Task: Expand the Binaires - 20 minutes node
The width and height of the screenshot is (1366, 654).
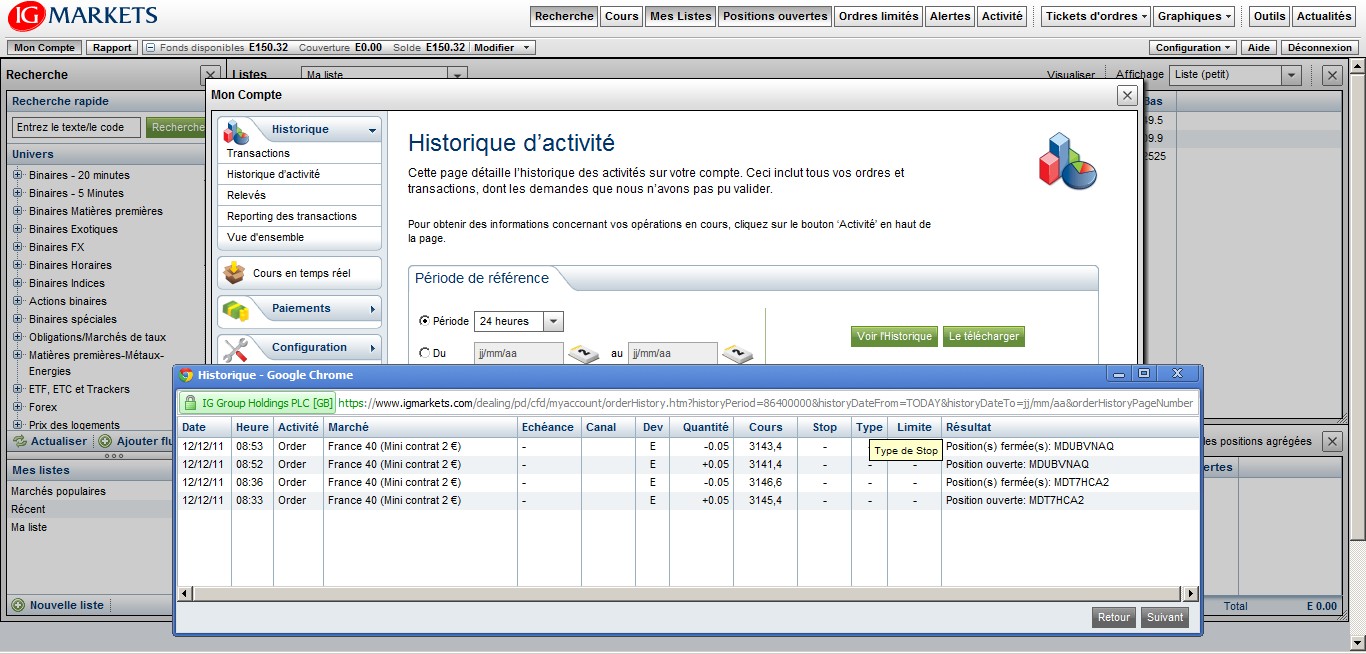Action: 18,175
